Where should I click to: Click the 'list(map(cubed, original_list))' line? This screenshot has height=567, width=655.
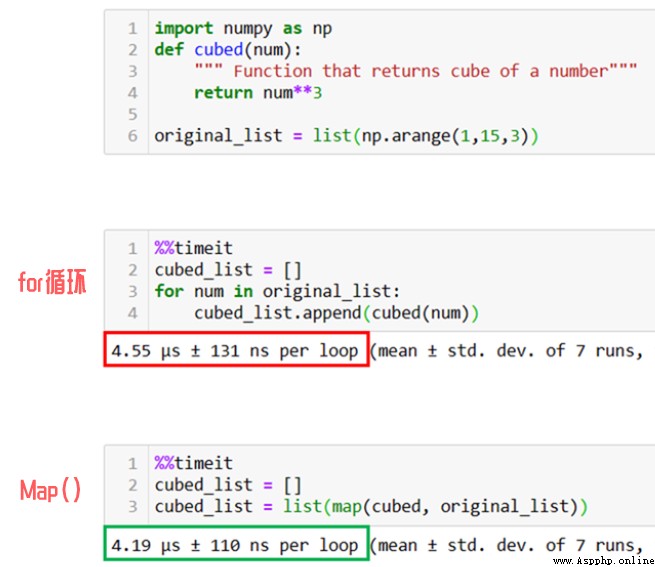pyautogui.click(x=371, y=507)
